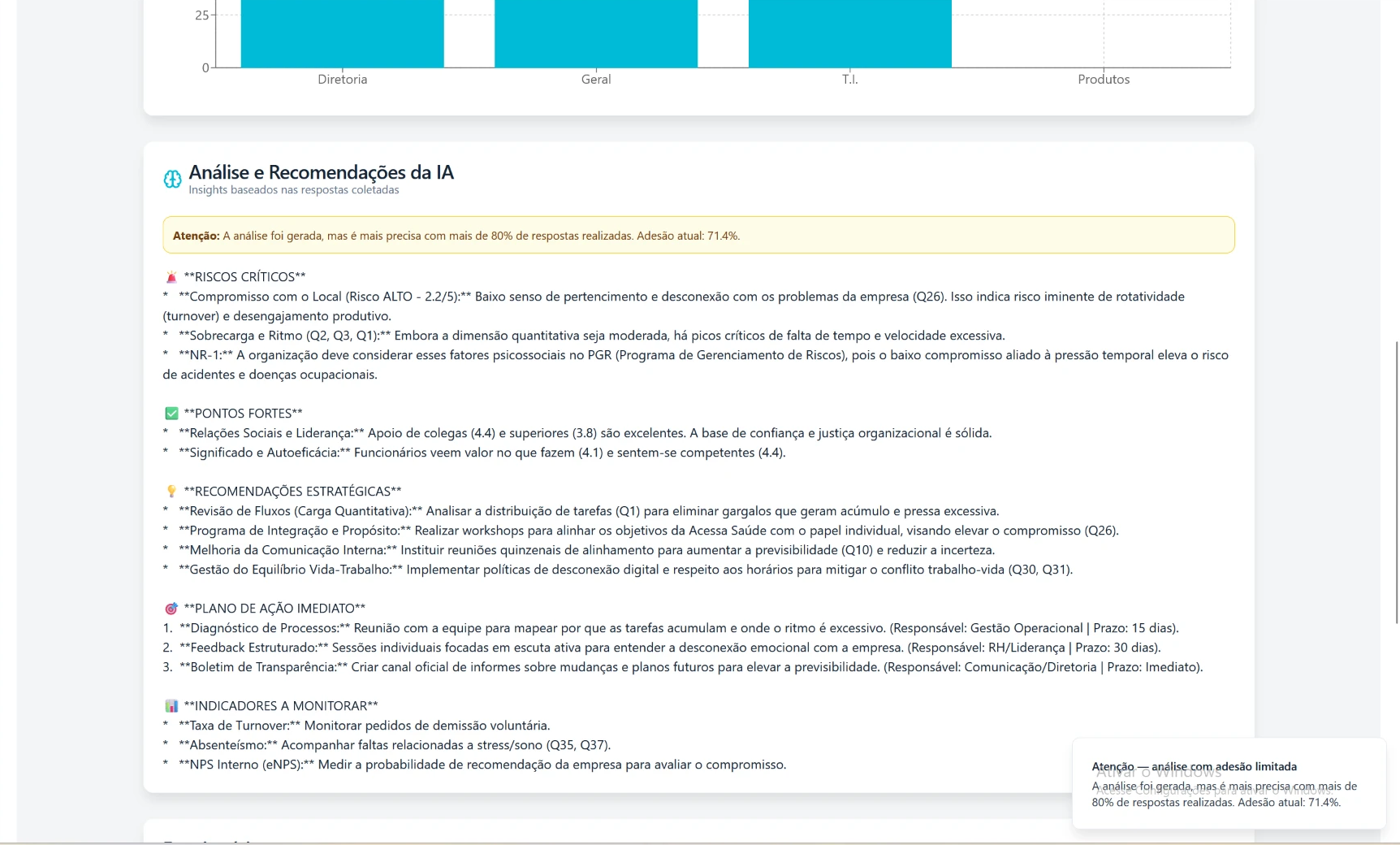Click the Geral bar in the chart
1400x845 pixels.
596,33
